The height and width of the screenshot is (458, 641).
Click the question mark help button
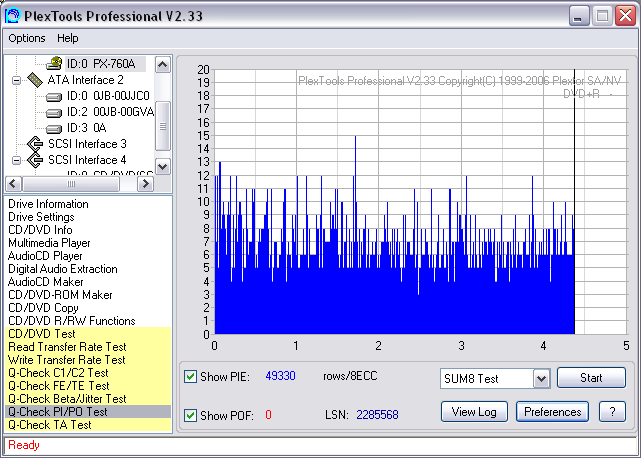coord(612,411)
